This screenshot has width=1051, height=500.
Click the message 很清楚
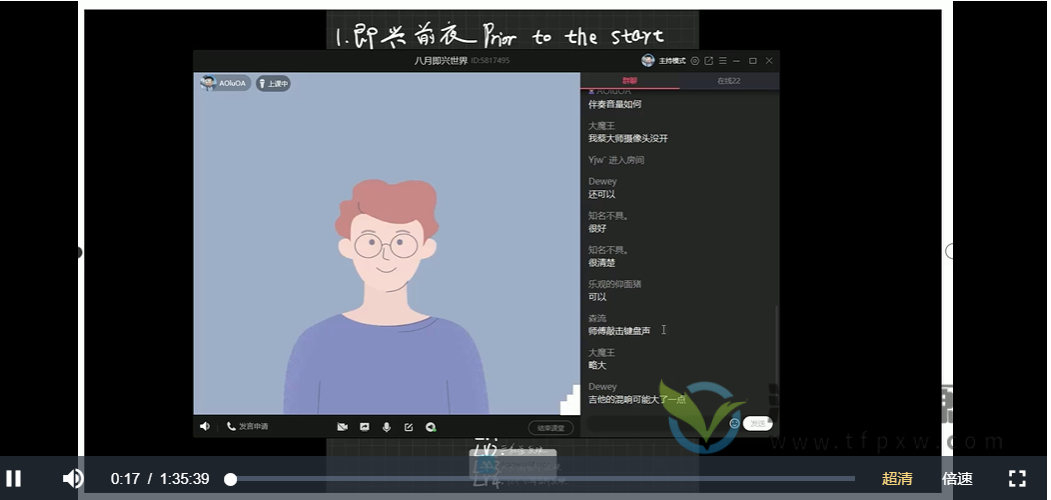pyautogui.click(x=602, y=263)
